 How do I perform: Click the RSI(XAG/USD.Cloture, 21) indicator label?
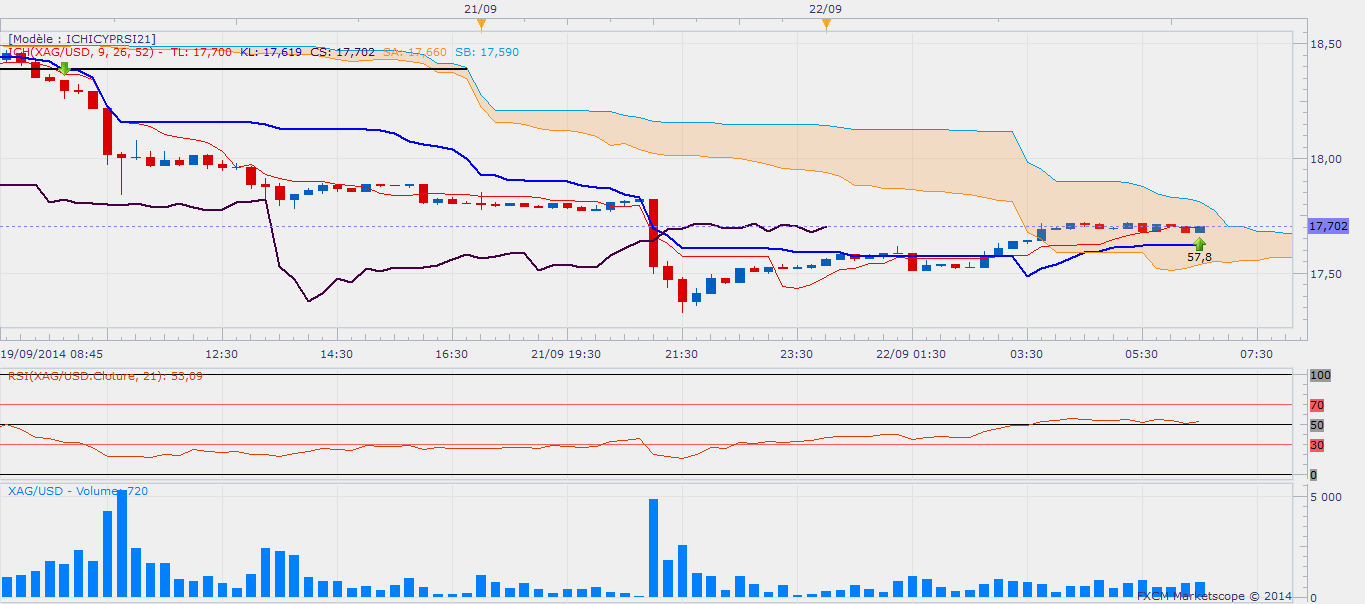click(105, 376)
